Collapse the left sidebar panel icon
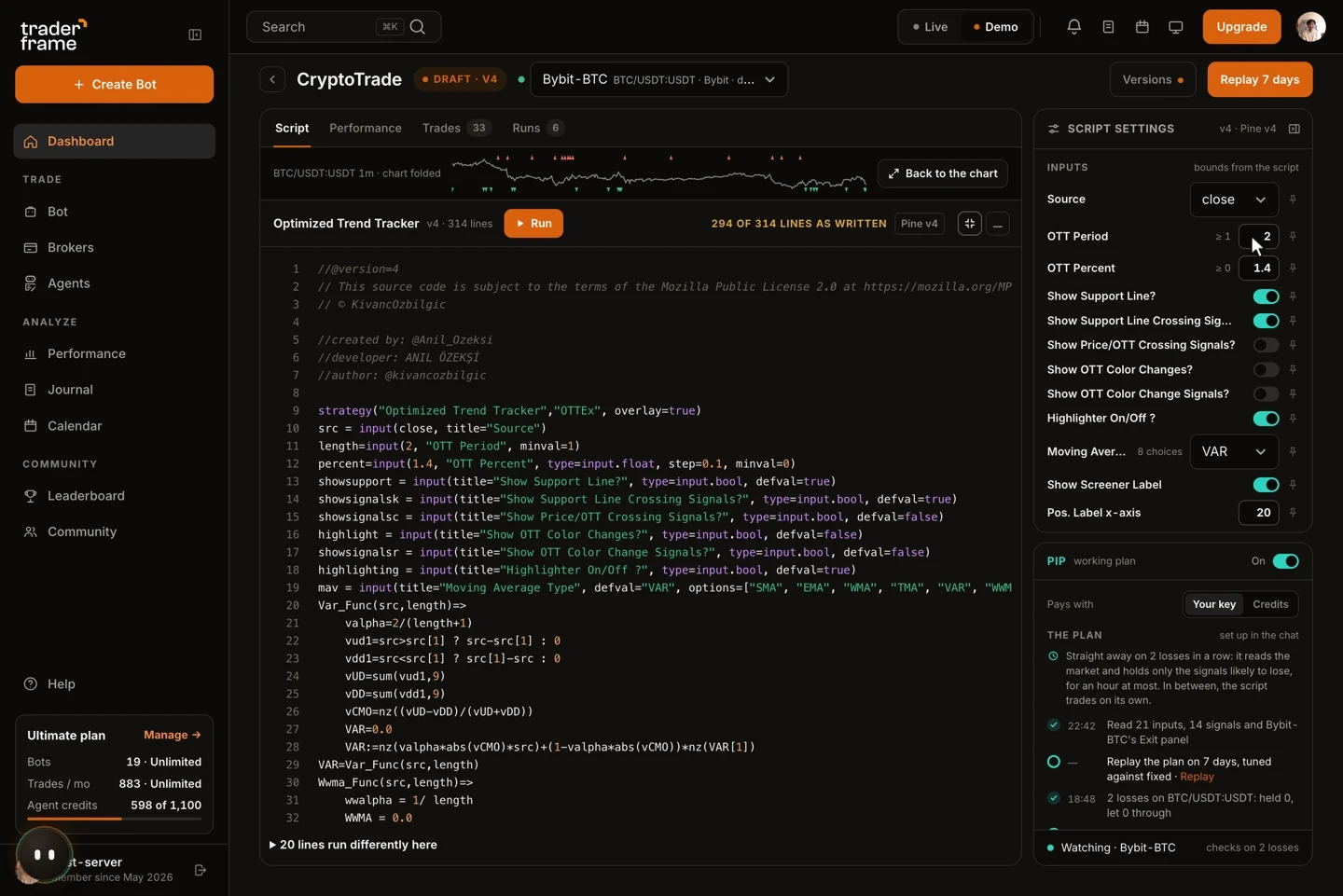The width and height of the screenshot is (1343, 896). click(x=195, y=34)
